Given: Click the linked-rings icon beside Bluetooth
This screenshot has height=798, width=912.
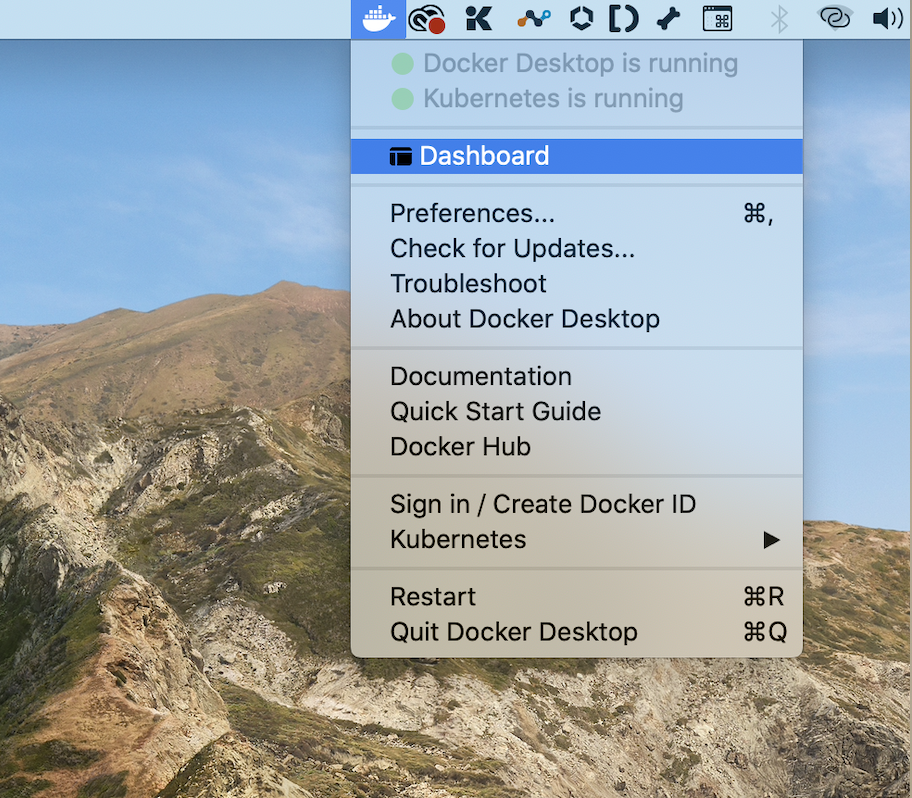Looking at the screenshot, I should coord(833,18).
